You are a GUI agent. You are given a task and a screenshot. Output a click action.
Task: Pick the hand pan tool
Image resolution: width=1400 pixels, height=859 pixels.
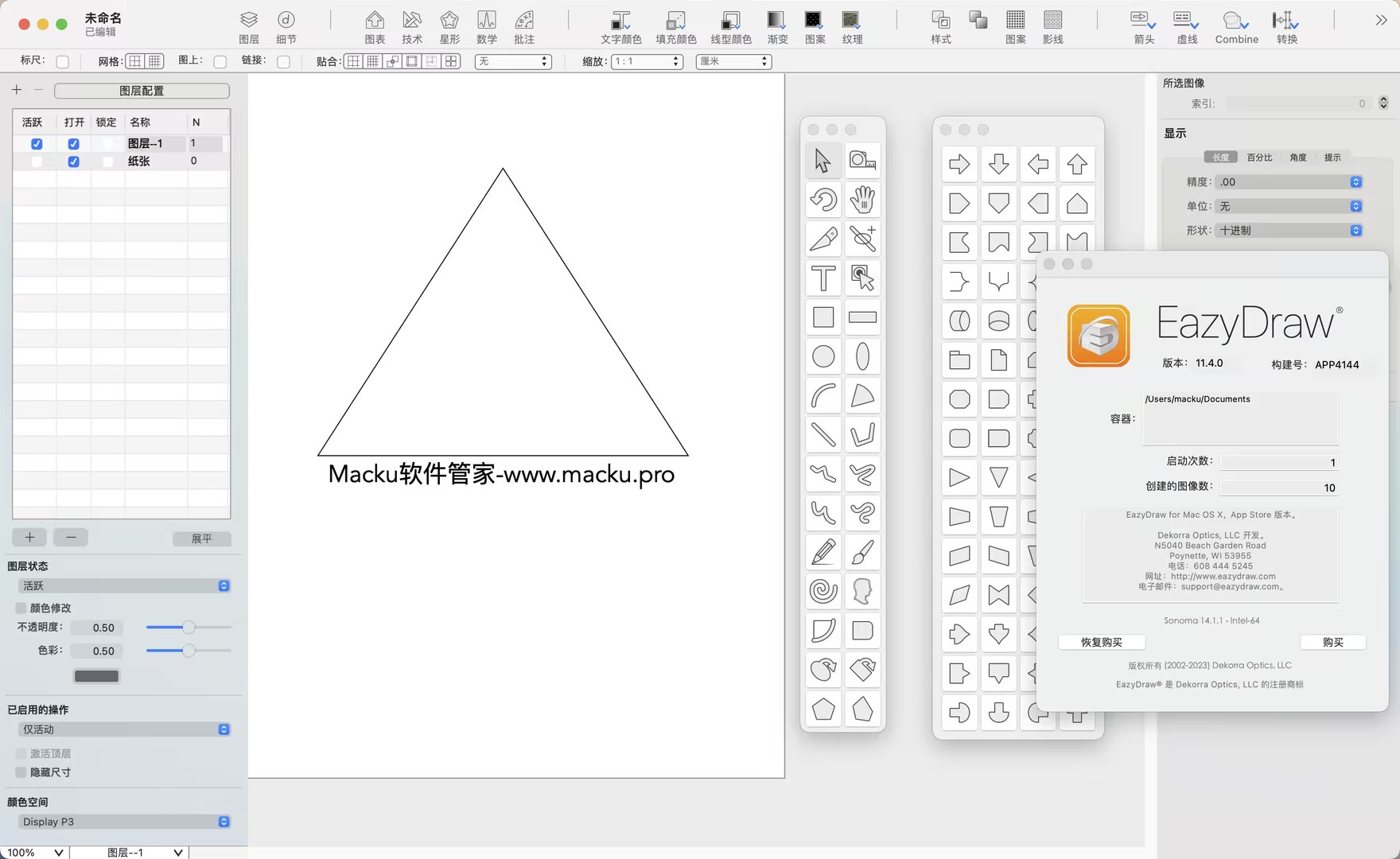tap(862, 200)
